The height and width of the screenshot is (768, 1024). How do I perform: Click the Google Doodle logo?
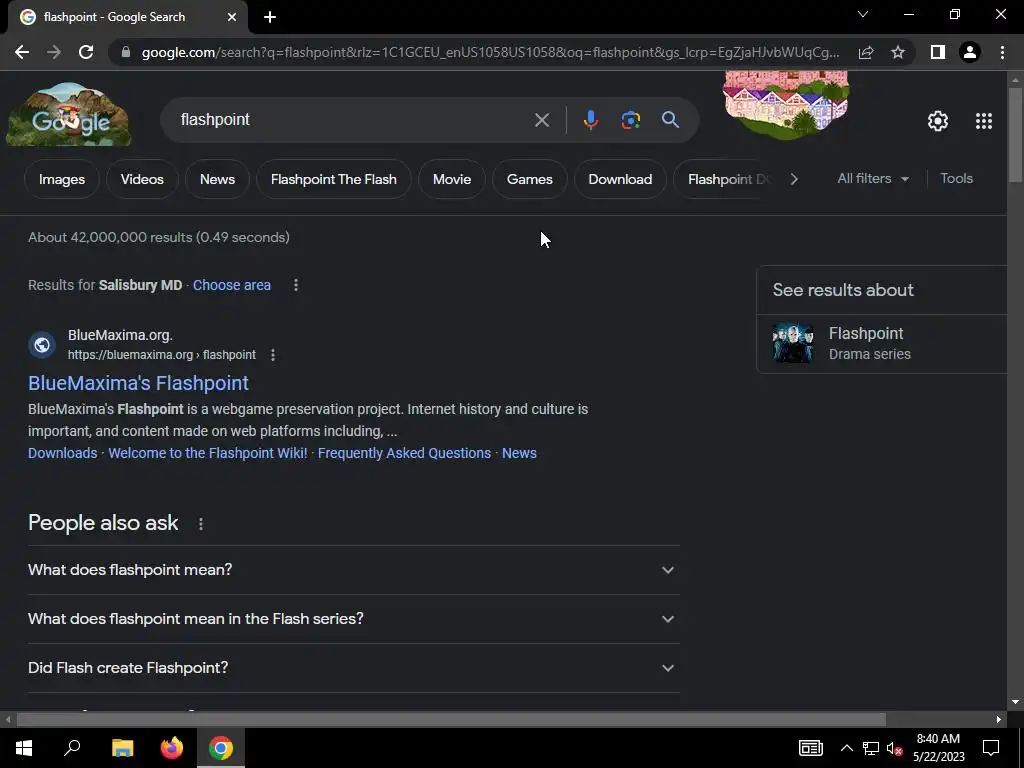click(x=69, y=115)
